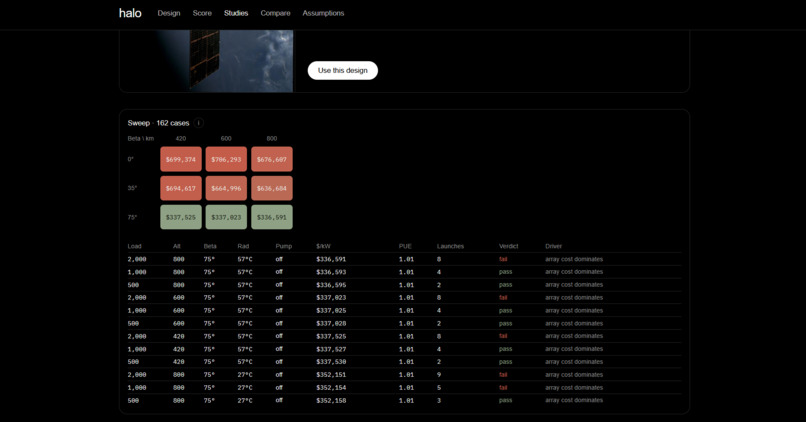Click the 35° beta heatmap row label
The width and height of the screenshot is (806, 422).
coord(132,188)
